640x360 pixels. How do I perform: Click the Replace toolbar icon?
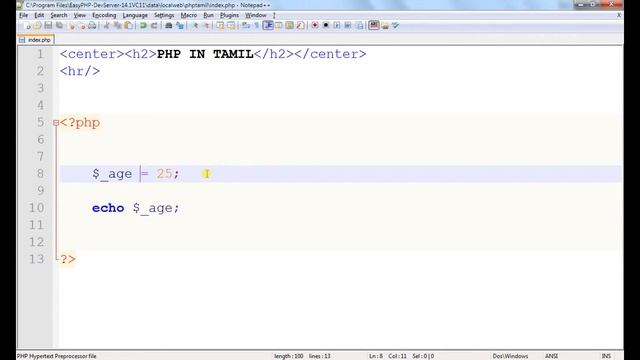[180, 26]
